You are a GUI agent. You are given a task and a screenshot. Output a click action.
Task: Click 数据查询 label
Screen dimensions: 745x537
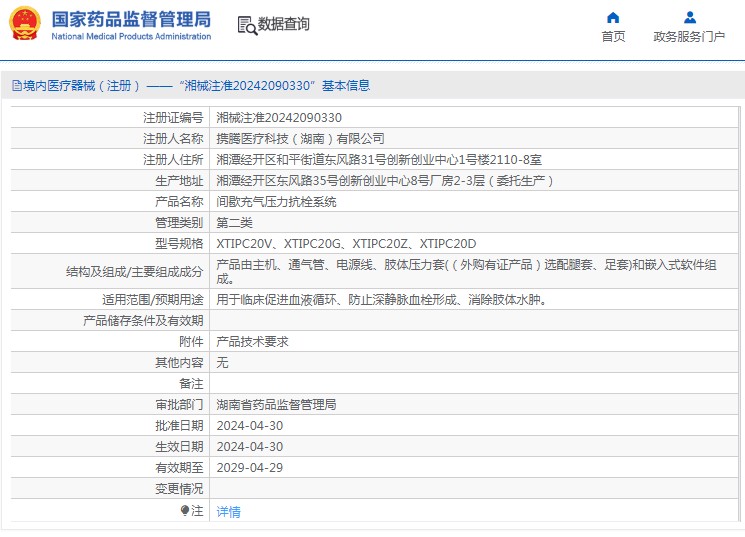click(284, 24)
